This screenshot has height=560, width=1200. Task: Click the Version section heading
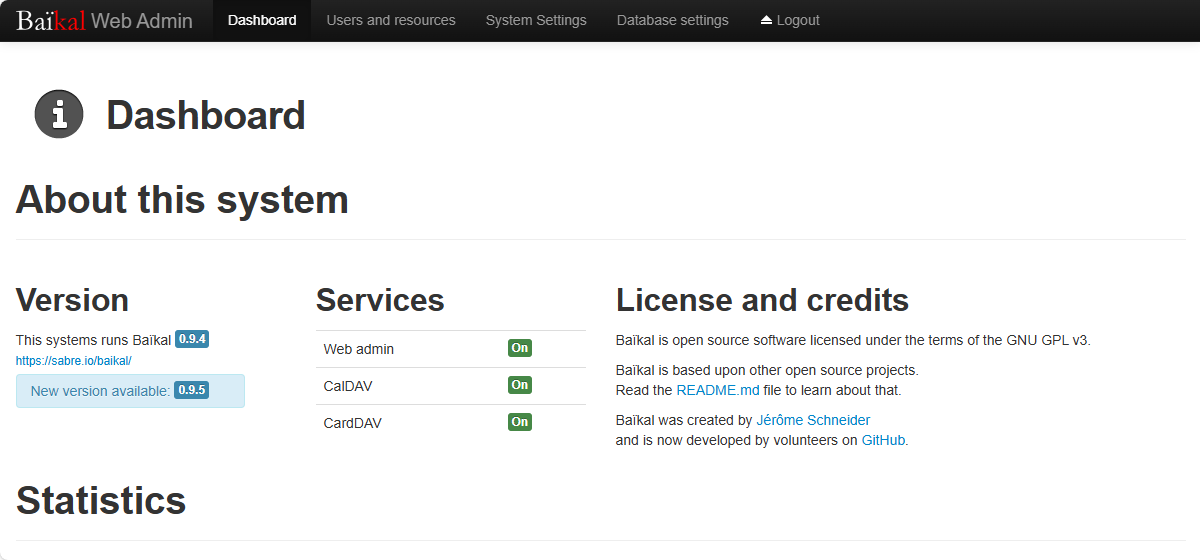(72, 300)
